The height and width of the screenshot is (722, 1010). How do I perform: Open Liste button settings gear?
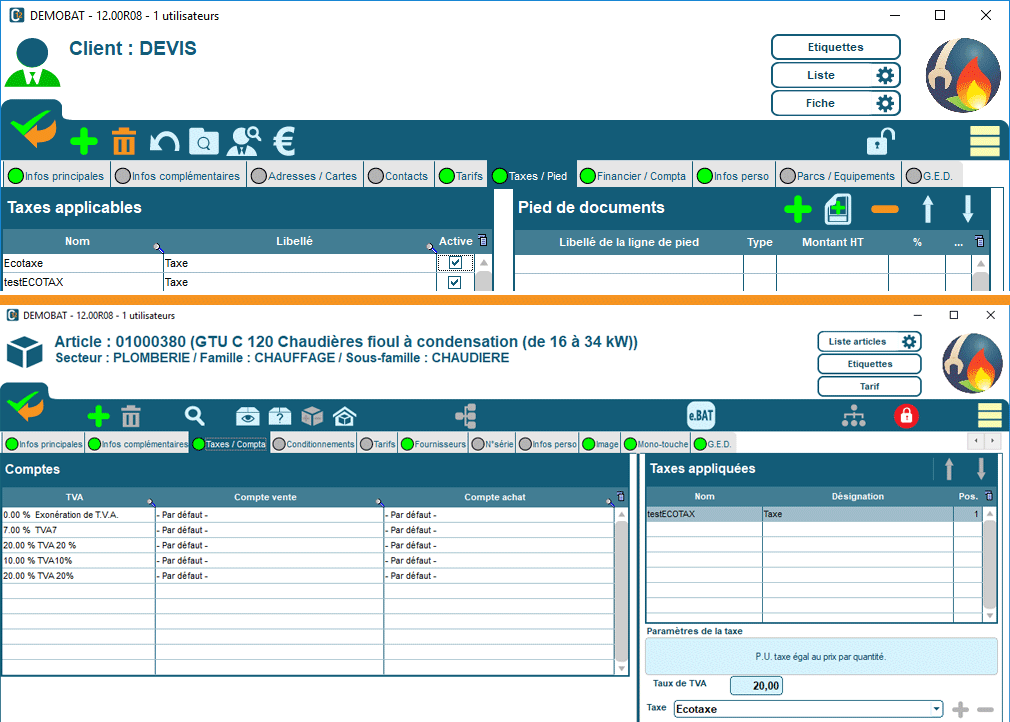pos(884,75)
